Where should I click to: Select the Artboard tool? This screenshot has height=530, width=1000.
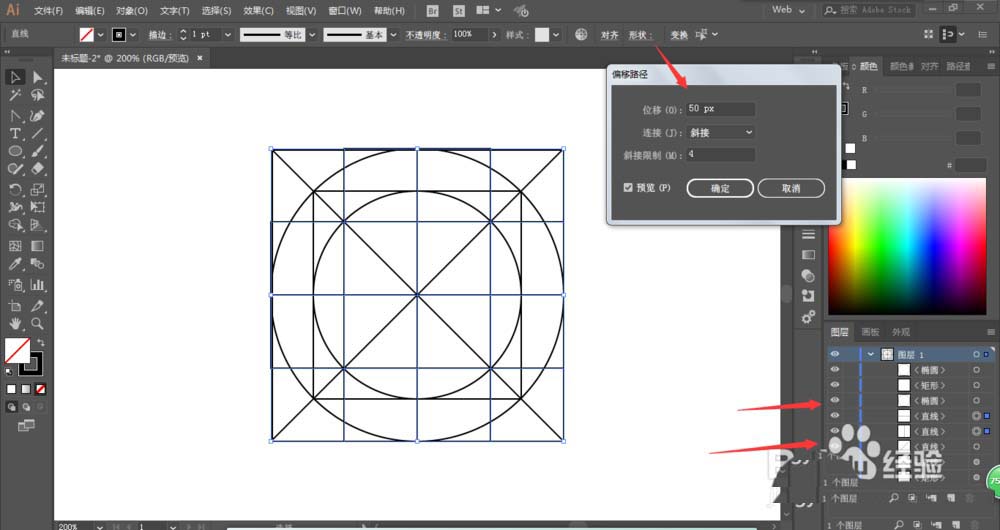tap(15, 306)
